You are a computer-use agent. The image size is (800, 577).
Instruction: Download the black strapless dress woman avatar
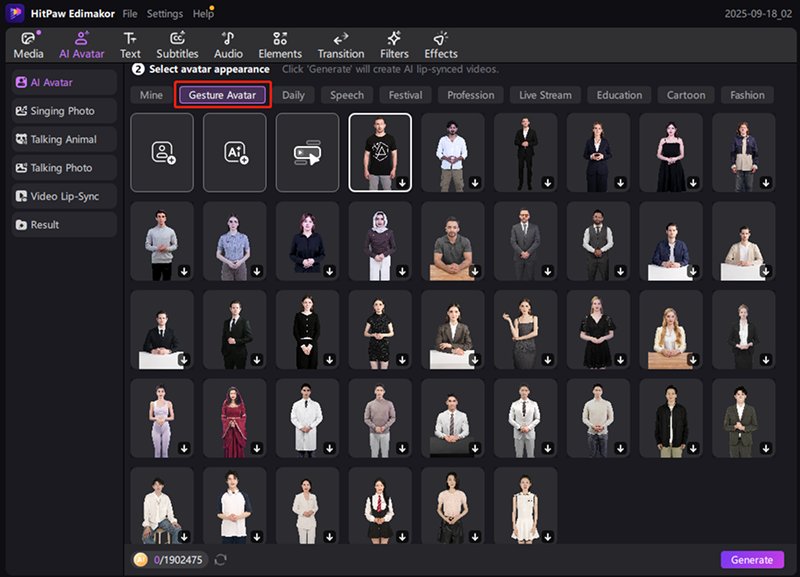[693, 183]
